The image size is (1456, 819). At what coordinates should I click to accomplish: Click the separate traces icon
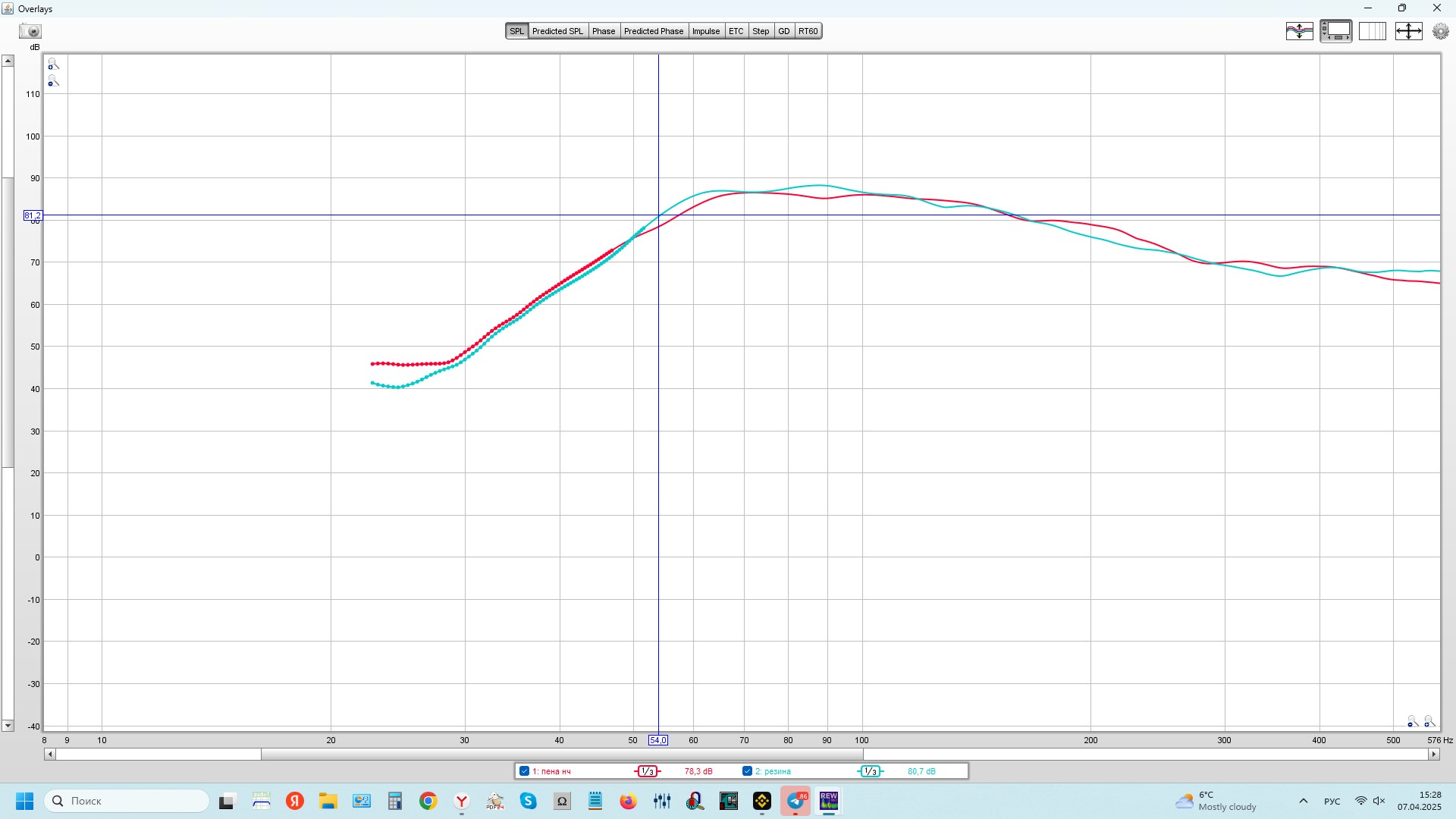[1299, 31]
